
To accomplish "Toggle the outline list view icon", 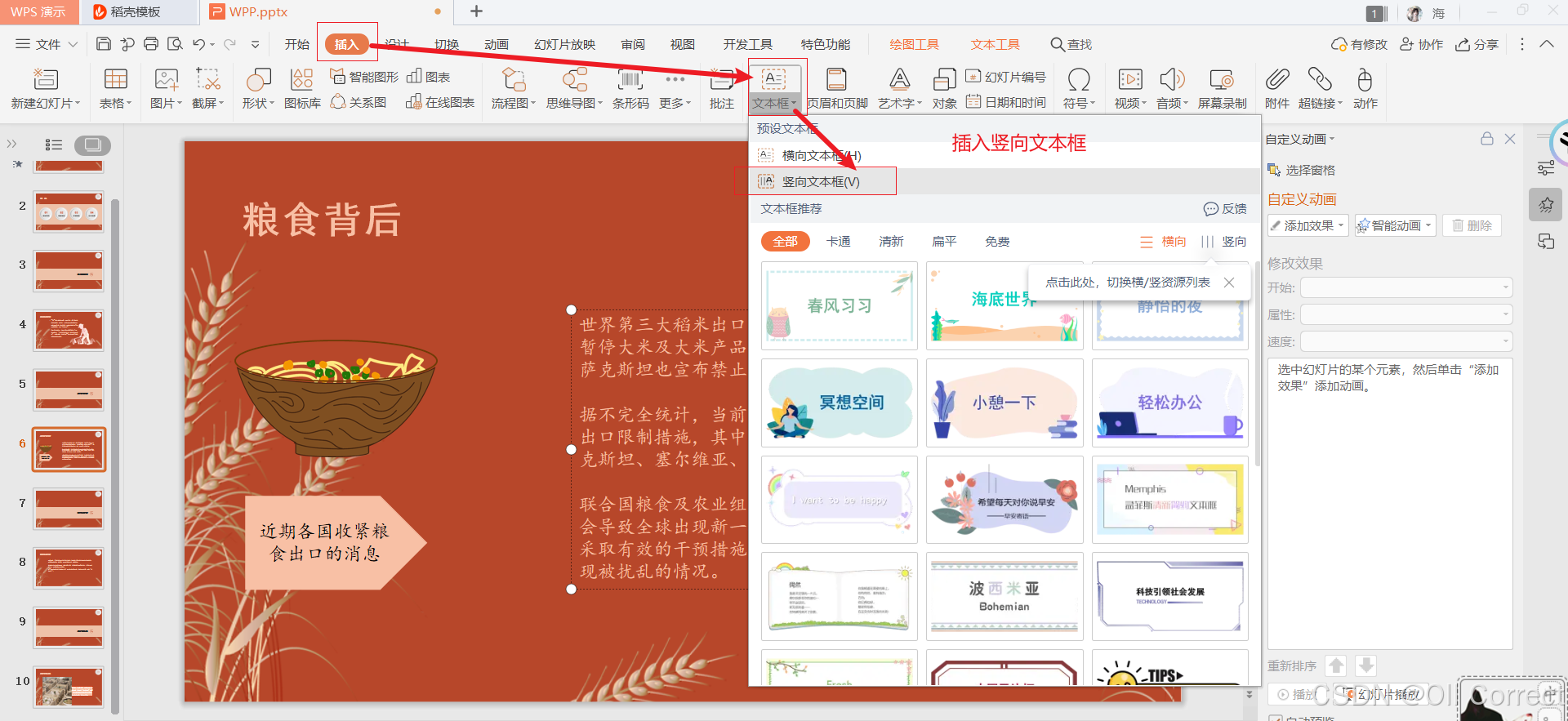I will click(54, 145).
